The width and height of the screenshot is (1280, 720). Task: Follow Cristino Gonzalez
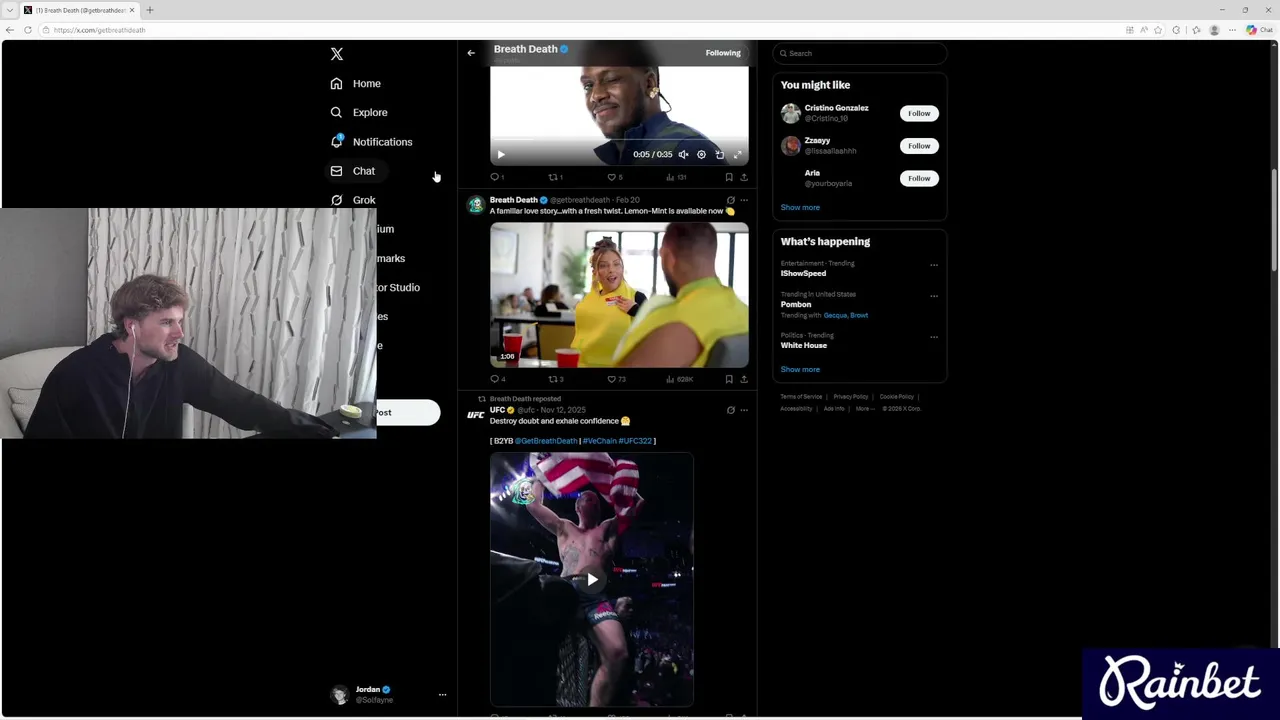[x=919, y=113]
